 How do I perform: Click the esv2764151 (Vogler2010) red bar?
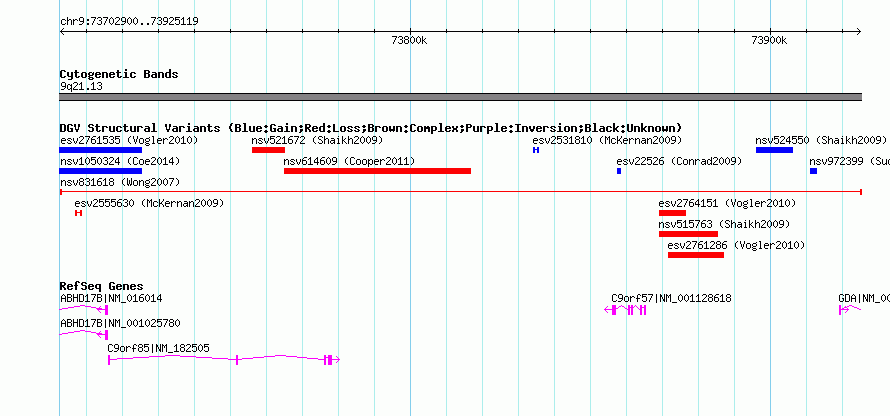pos(673,213)
